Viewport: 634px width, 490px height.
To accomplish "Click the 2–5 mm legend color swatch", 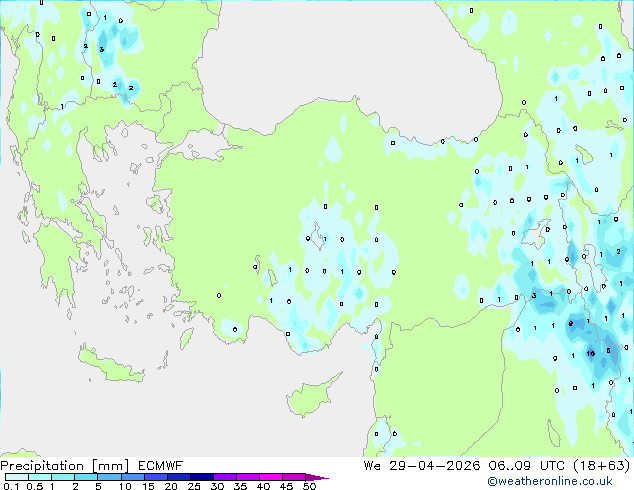I will click(x=86, y=477).
